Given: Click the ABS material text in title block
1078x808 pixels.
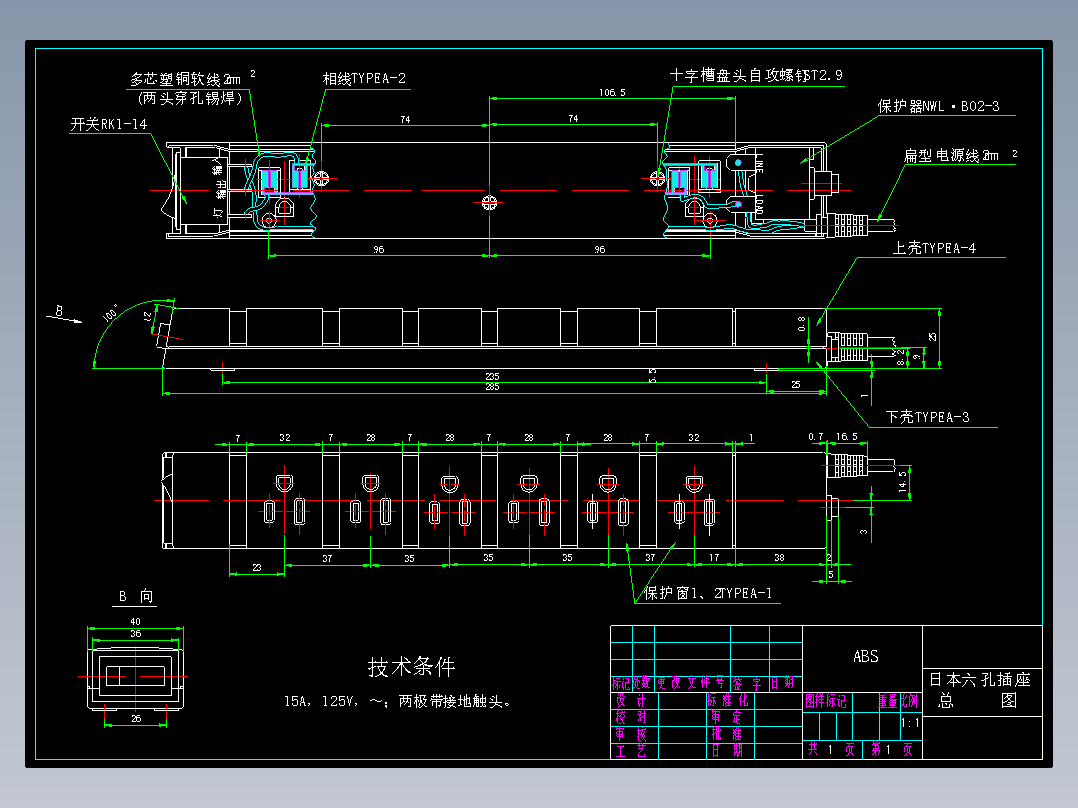Looking at the screenshot, I should pos(866,657).
